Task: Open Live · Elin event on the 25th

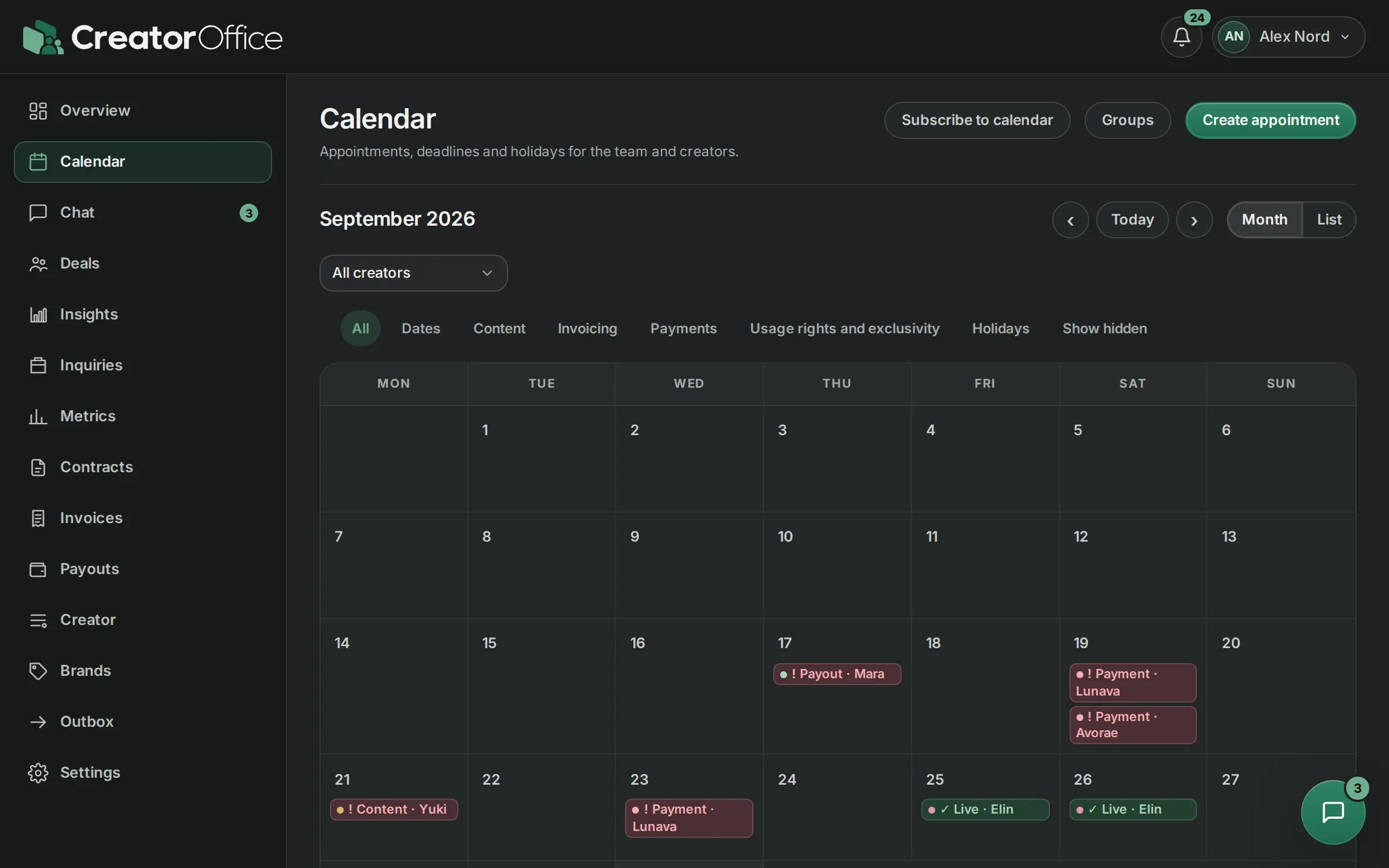Action: pos(985,809)
